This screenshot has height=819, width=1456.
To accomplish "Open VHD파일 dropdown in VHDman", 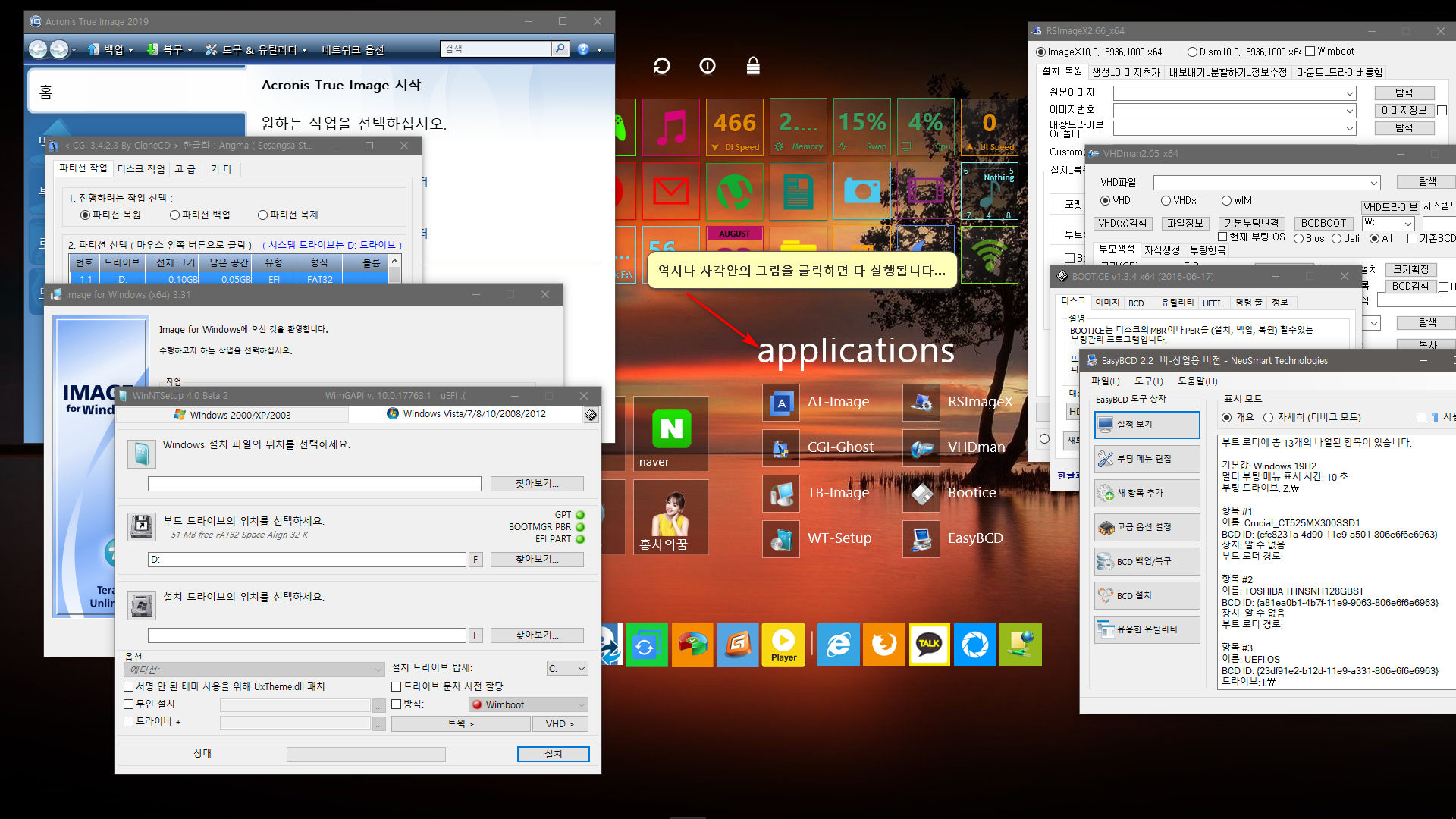I will (1266, 183).
